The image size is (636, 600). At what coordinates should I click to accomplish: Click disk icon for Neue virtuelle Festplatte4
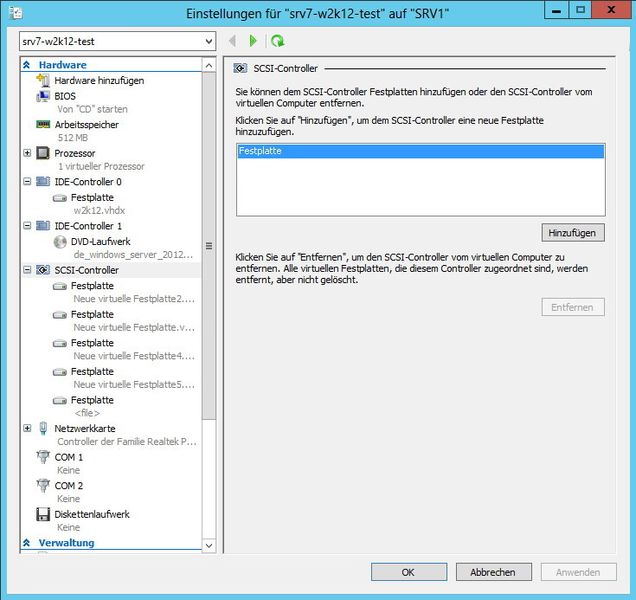coord(60,343)
